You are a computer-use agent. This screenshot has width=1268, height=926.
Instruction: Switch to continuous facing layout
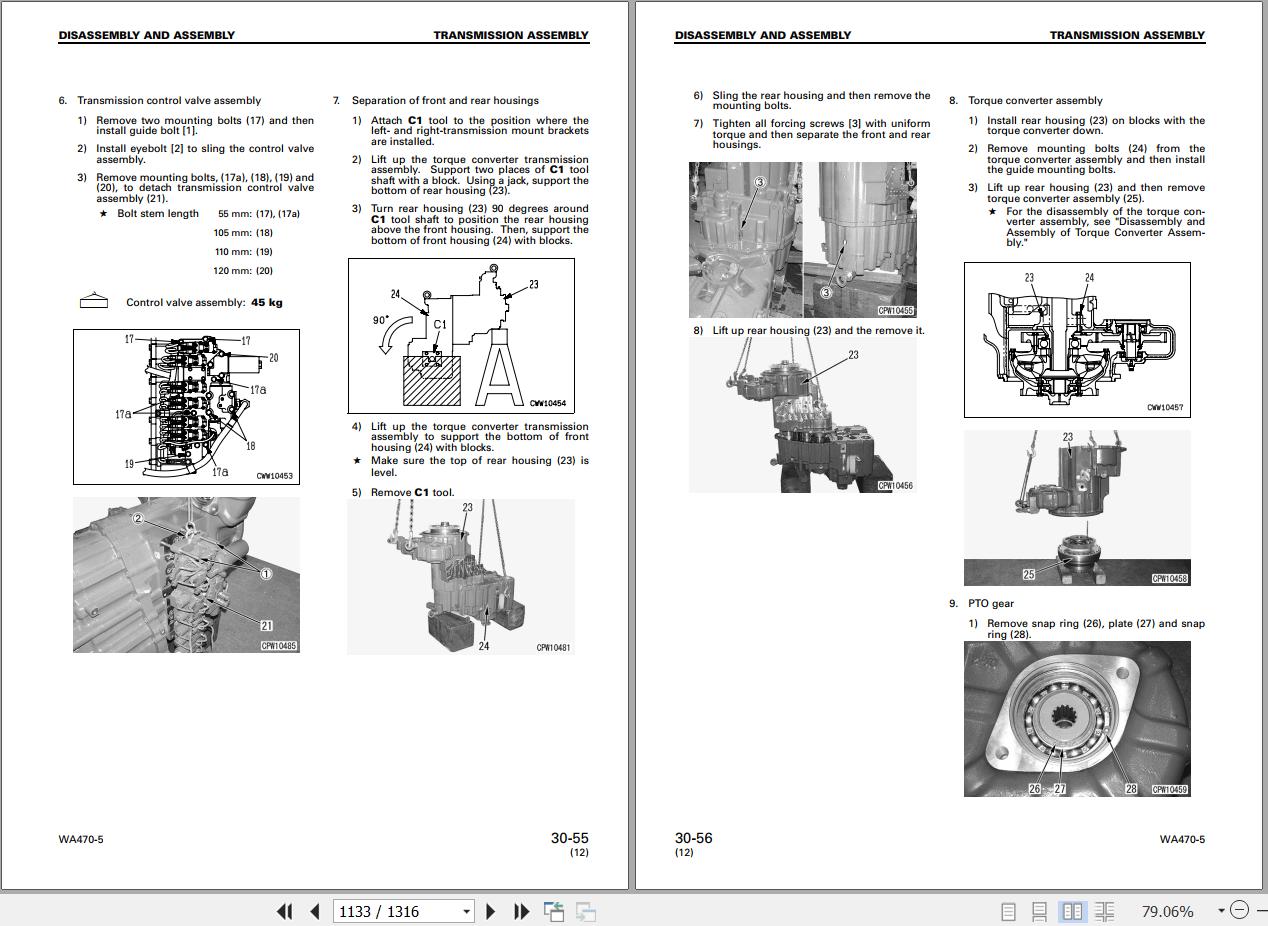(1105, 911)
